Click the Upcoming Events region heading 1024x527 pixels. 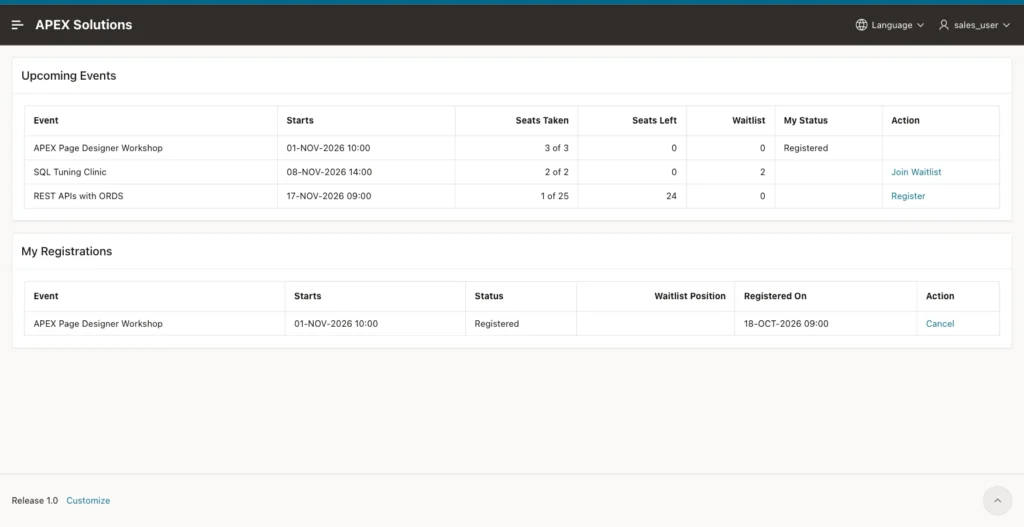click(69, 76)
